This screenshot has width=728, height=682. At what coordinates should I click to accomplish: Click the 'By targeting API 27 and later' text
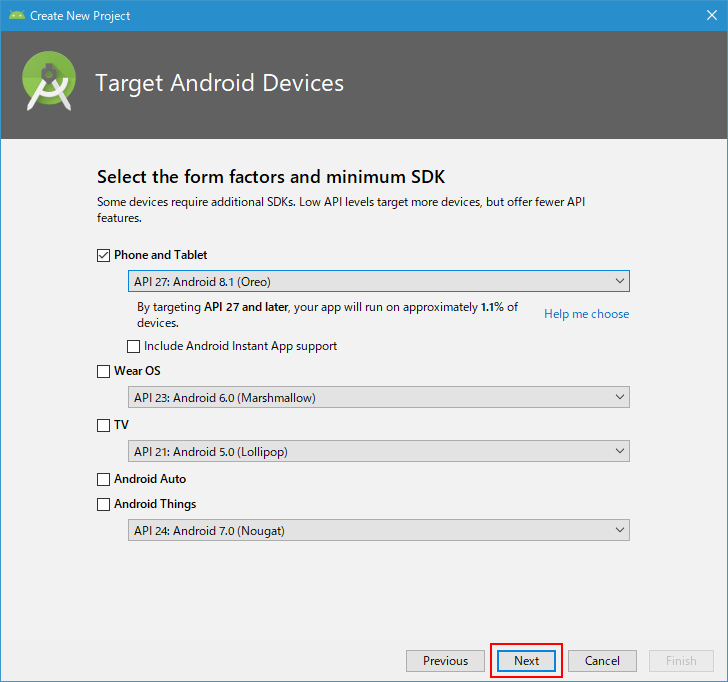[327, 315]
